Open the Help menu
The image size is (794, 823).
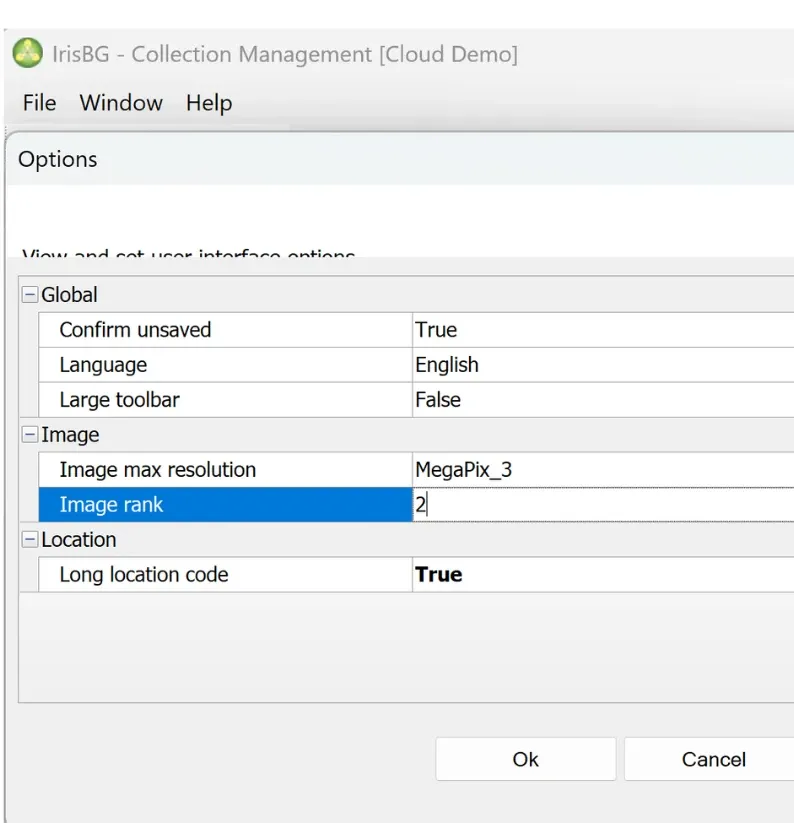click(209, 103)
